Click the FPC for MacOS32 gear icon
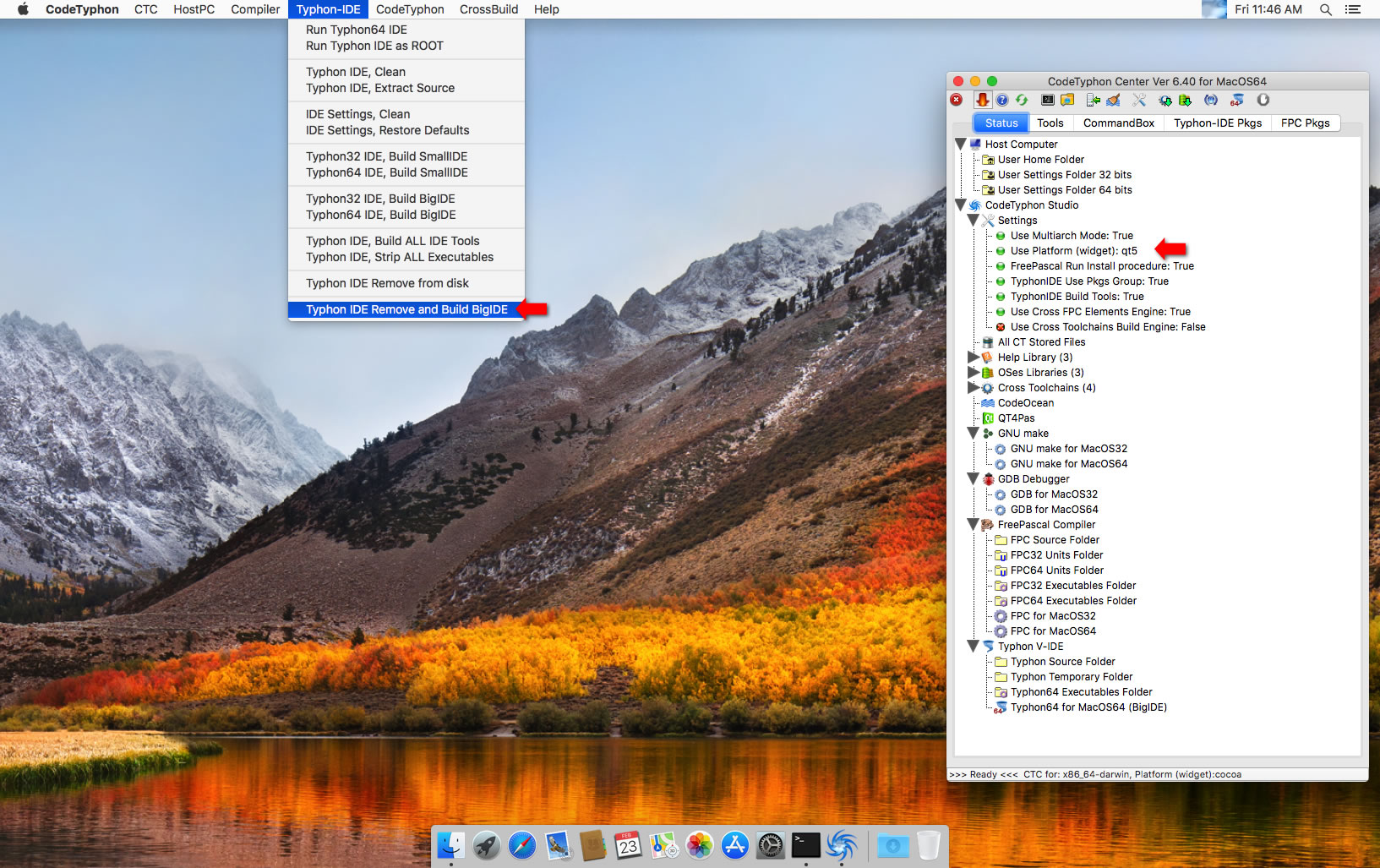 tap(1001, 616)
